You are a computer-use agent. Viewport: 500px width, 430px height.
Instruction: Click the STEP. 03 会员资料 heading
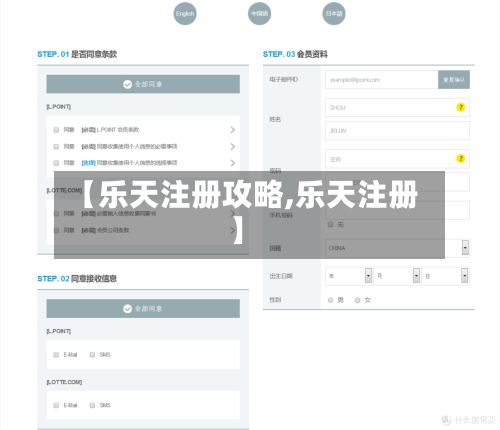click(295, 54)
